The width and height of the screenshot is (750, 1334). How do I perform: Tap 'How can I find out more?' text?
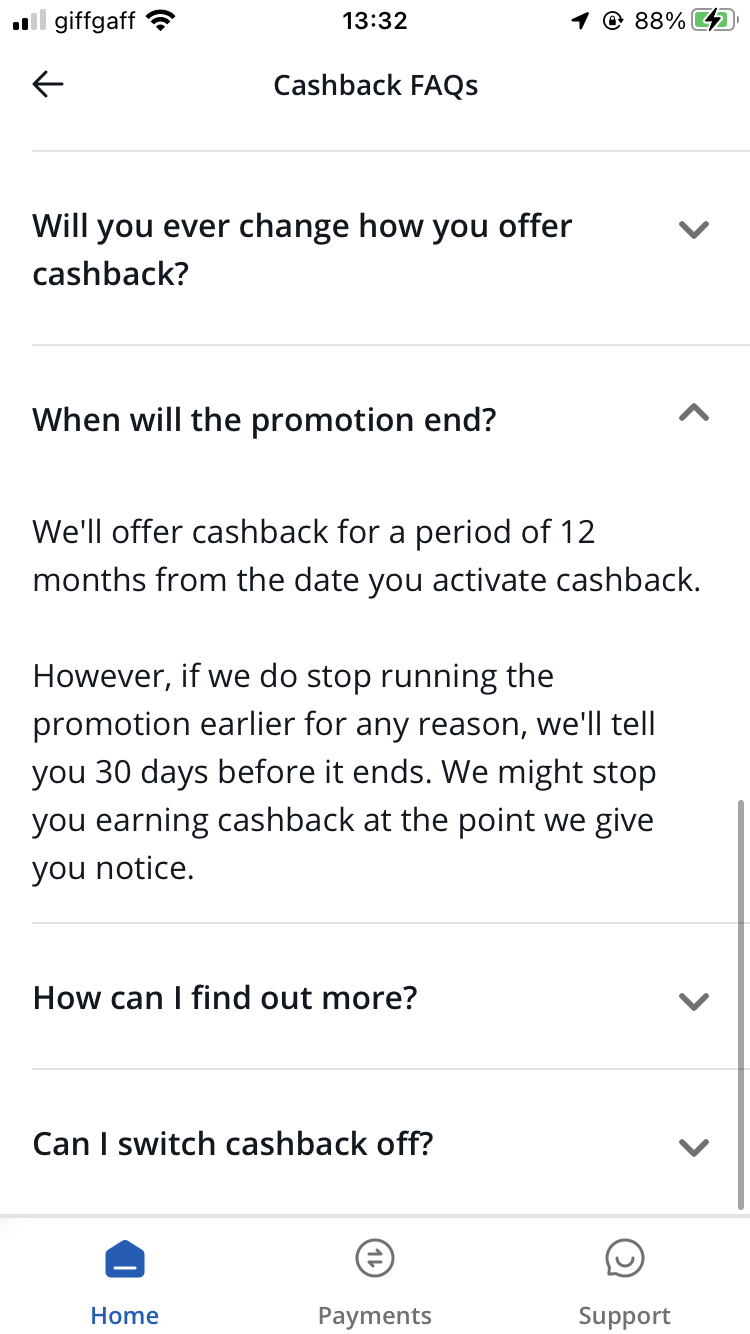pos(225,997)
